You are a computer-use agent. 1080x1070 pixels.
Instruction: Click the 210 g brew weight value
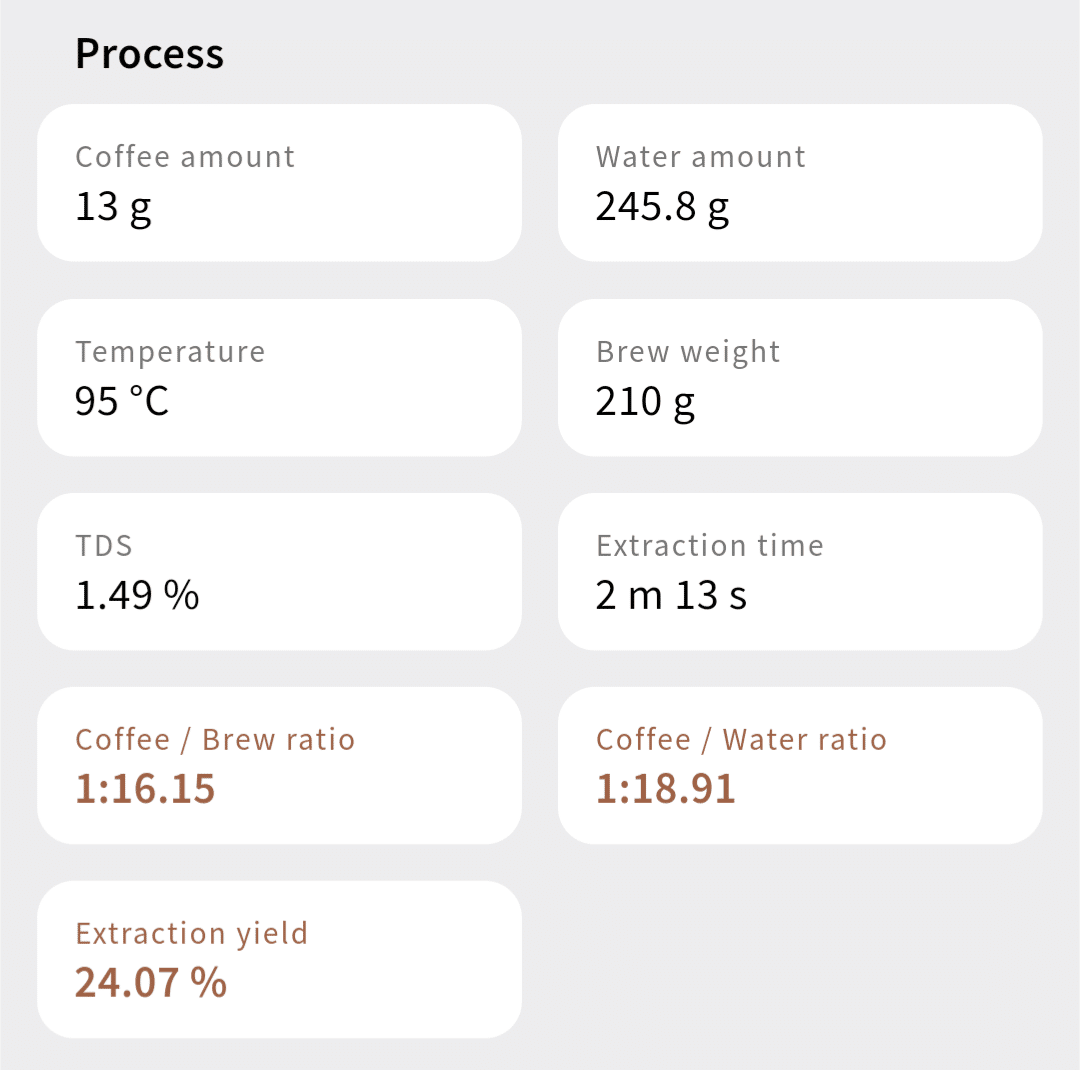coord(645,402)
